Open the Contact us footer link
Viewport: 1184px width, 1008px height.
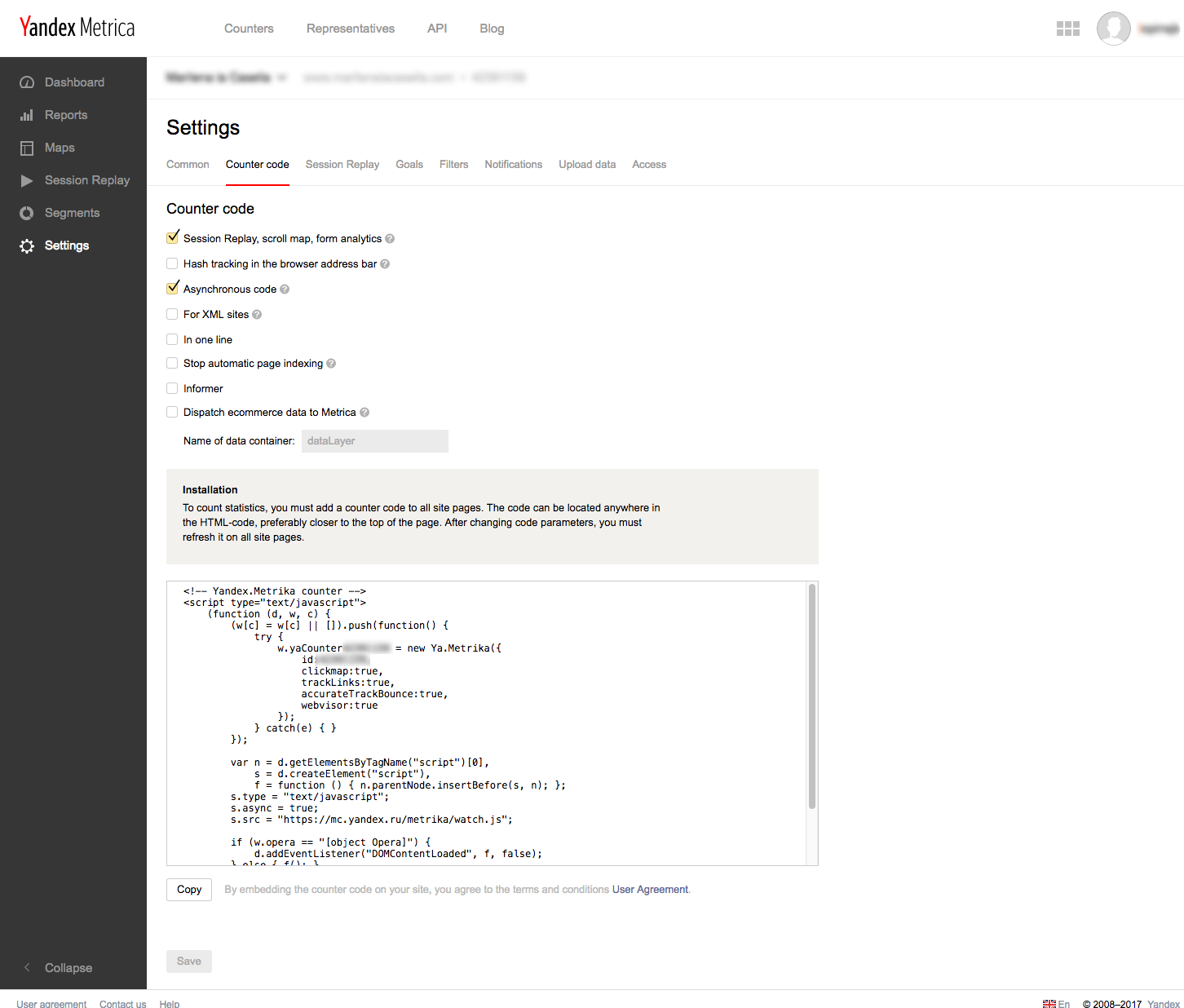(x=123, y=1004)
